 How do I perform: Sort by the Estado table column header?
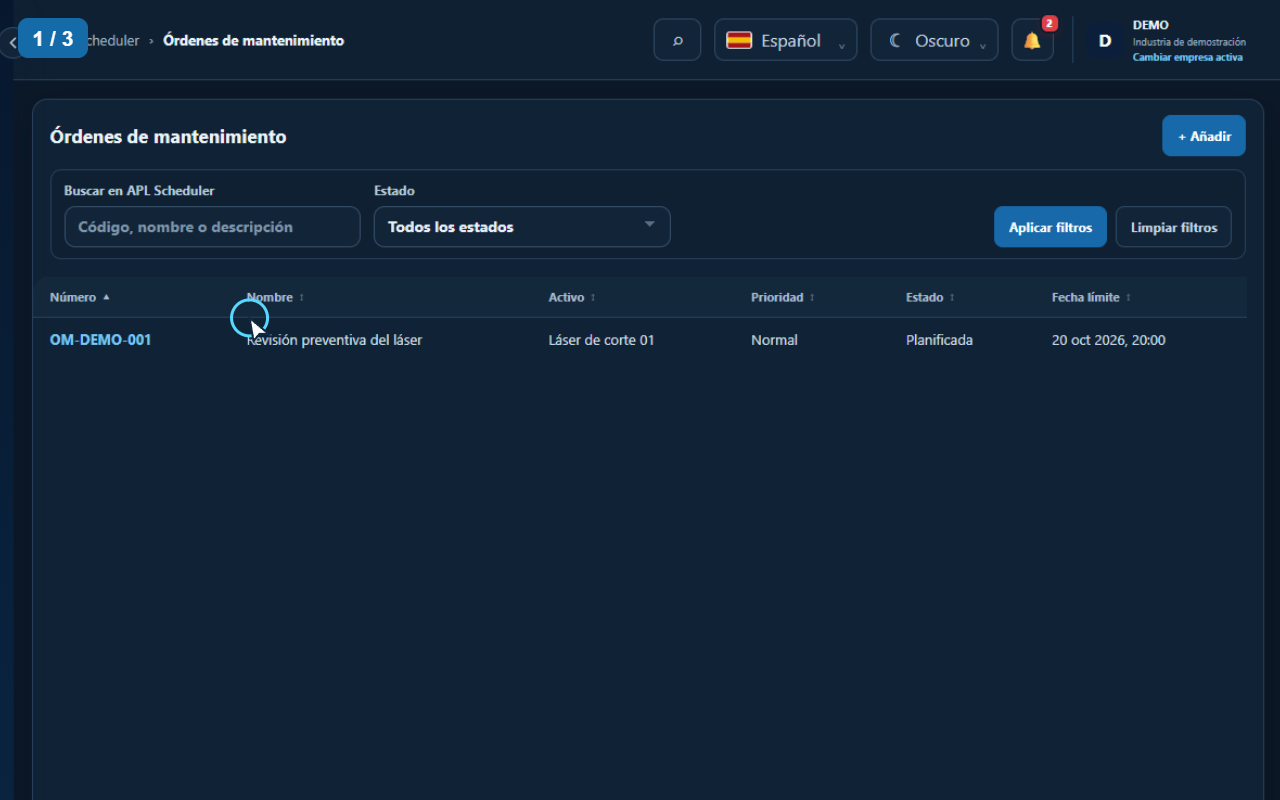(x=930, y=297)
